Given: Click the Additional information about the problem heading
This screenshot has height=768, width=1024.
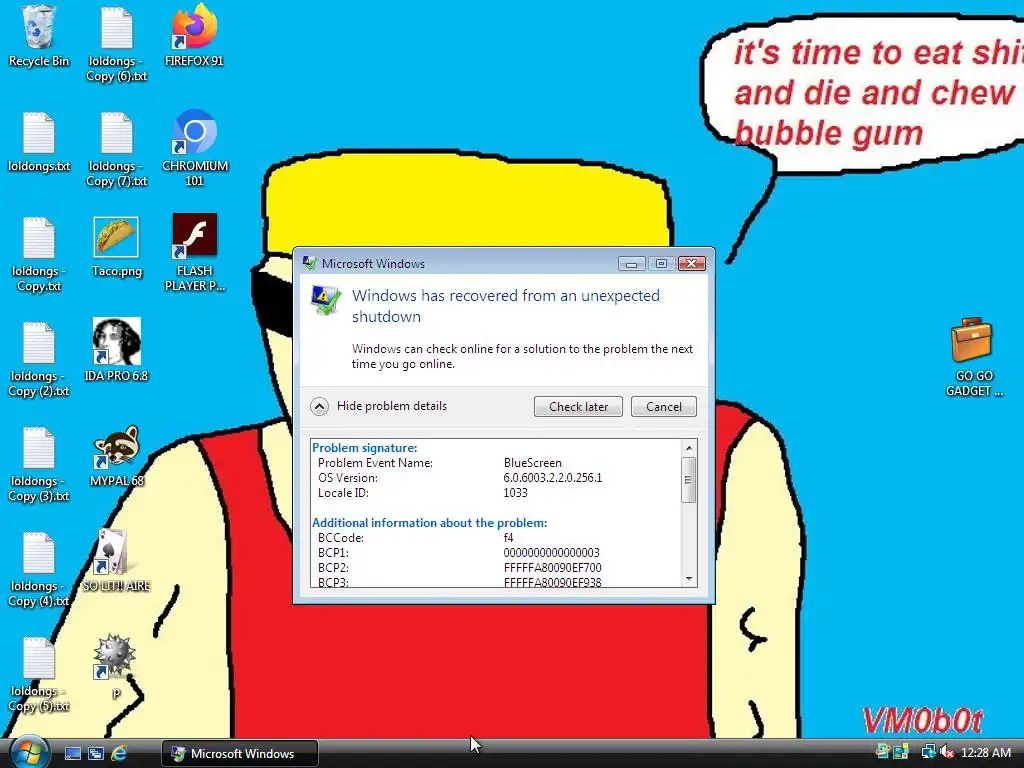Looking at the screenshot, I should coord(430,522).
